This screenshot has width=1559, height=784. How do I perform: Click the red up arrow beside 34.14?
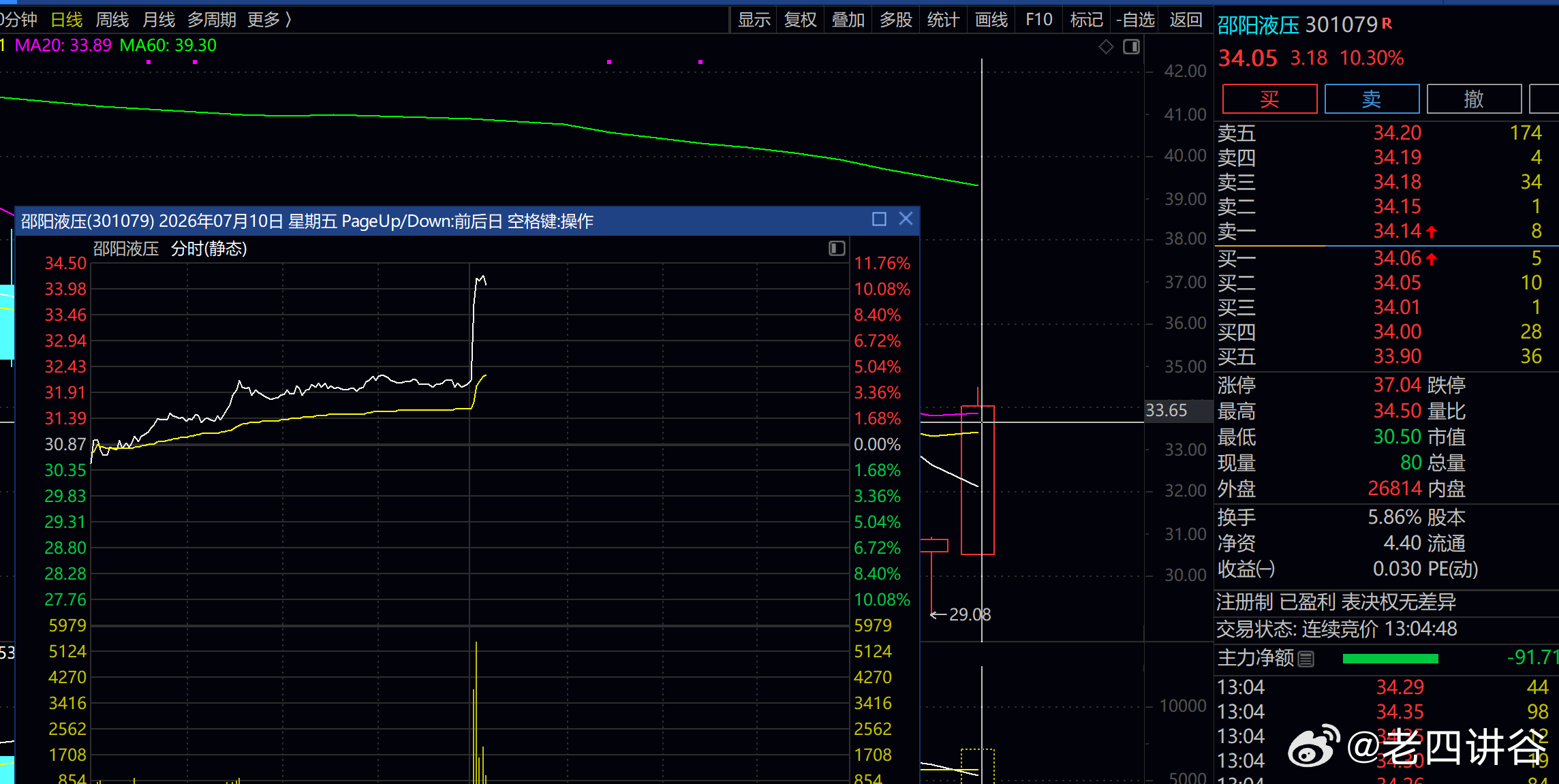point(1432,232)
